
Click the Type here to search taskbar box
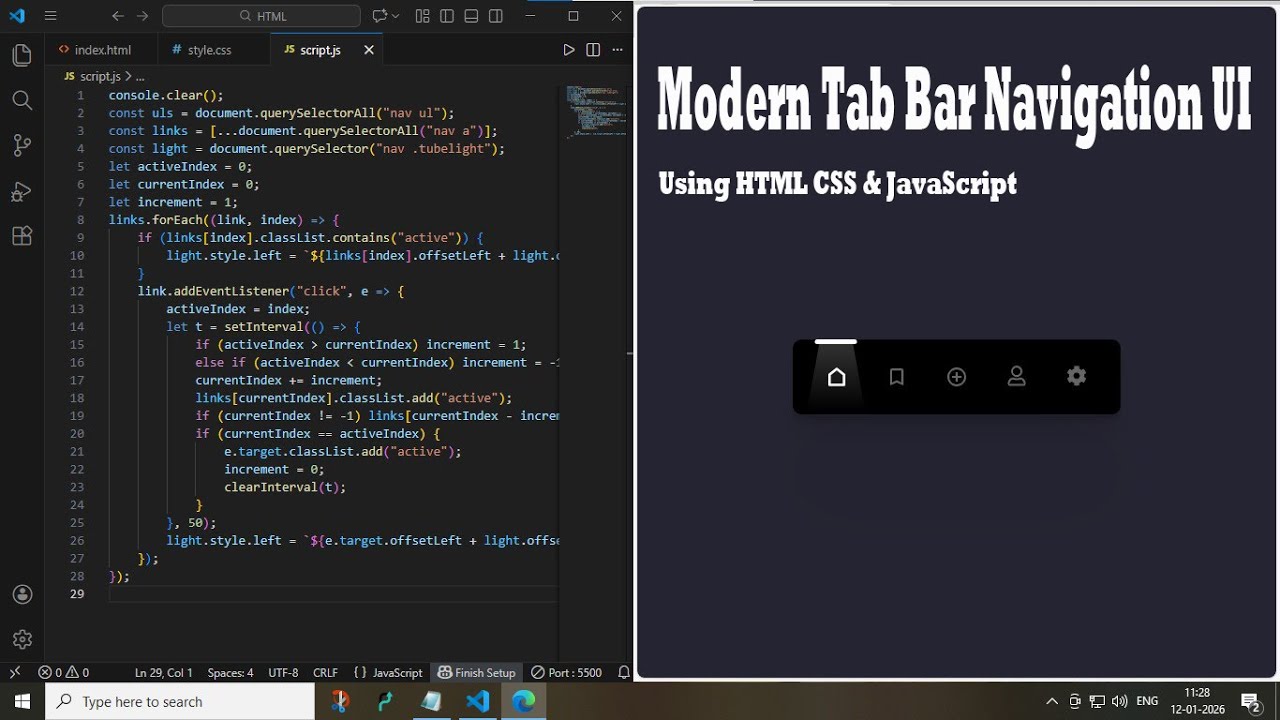pyautogui.click(x=180, y=701)
